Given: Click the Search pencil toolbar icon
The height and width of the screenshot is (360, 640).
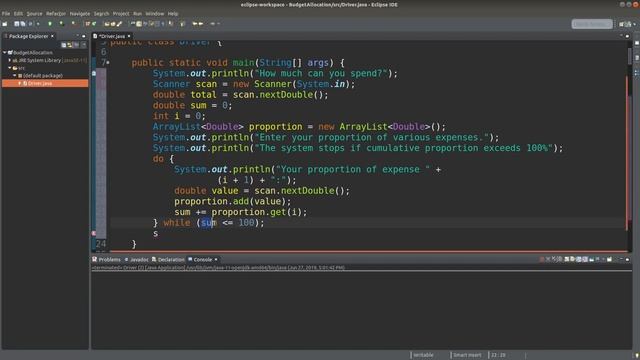Looking at the screenshot, I should [x=119, y=24].
